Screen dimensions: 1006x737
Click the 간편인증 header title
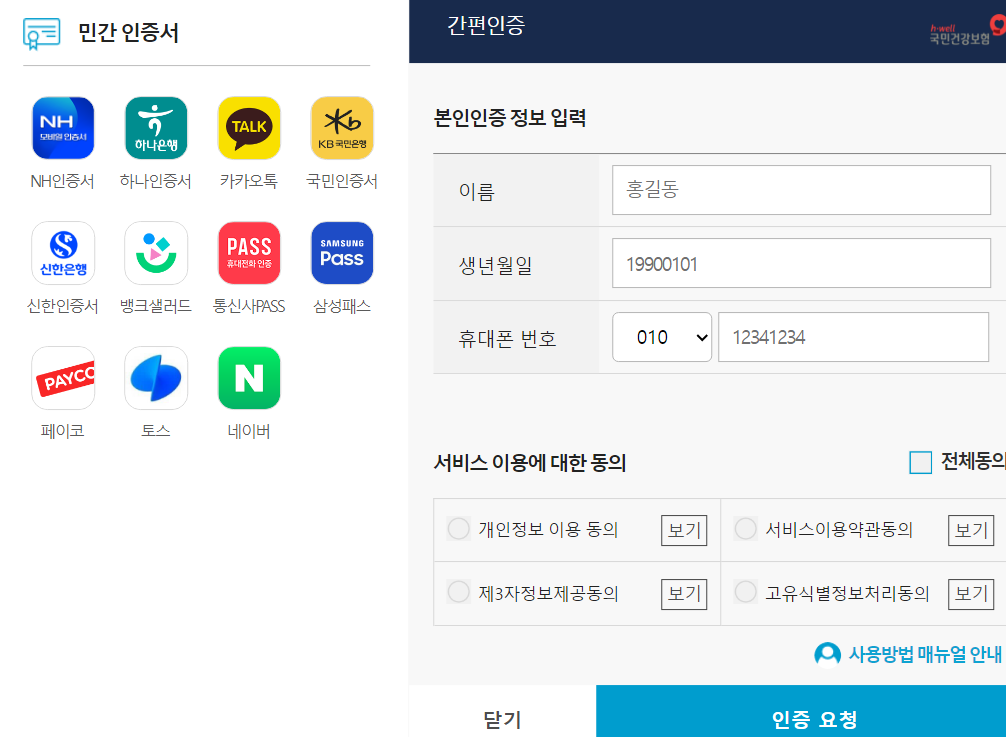tap(486, 26)
